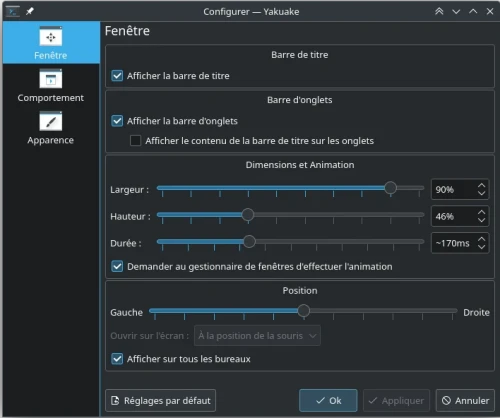This screenshot has width=500, height=418.
Task: Click Réglages par défaut button
Action: click(x=161, y=400)
